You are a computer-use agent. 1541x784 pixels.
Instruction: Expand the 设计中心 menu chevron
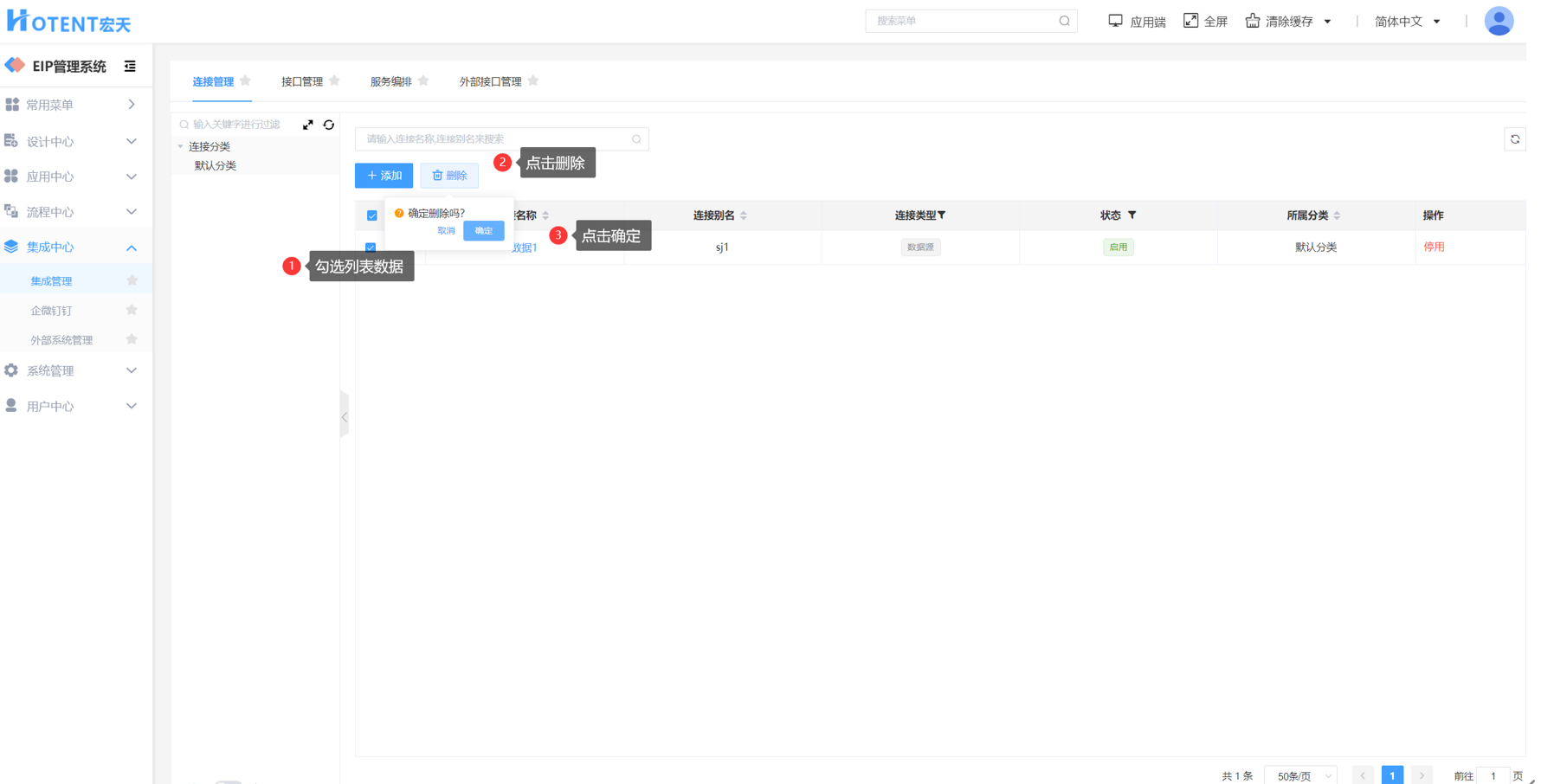[132, 141]
